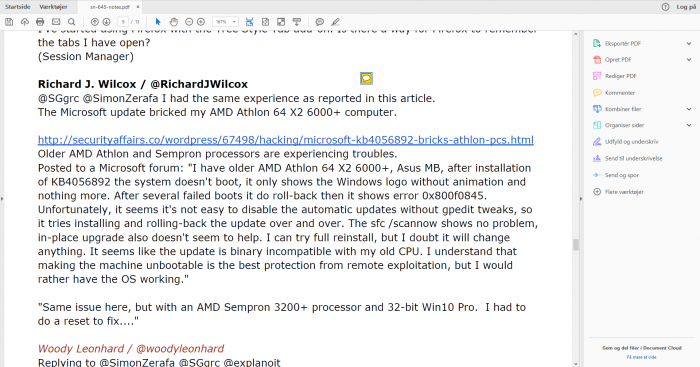This screenshot has height=367, width=700.
Task: Select the Hand pan tool
Action: (174, 22)
